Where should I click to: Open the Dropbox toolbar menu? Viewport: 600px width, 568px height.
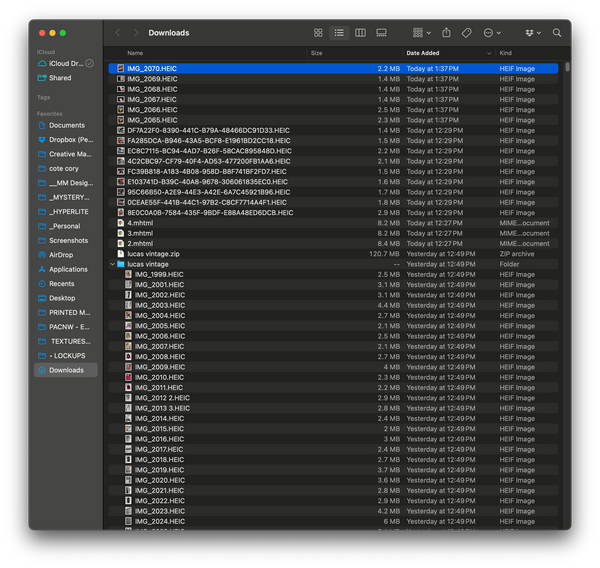(533, 33)
